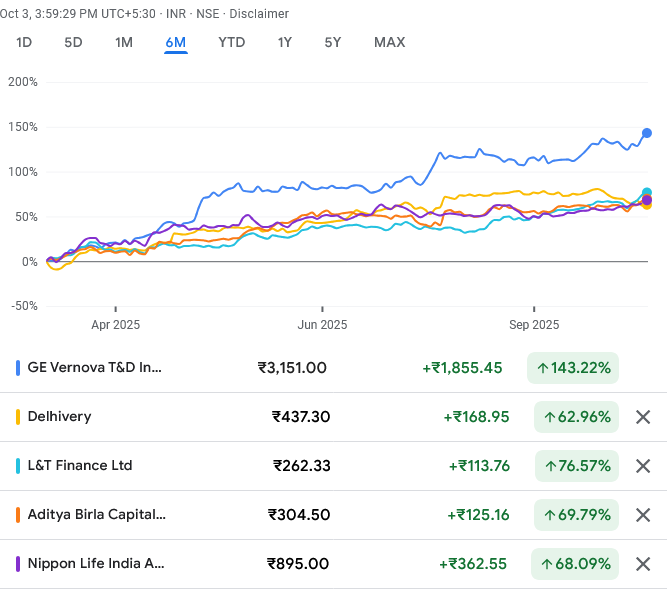The image size is (670, 589).
Task: Click the ₹262.33 price value
Action: click(302, 466)
